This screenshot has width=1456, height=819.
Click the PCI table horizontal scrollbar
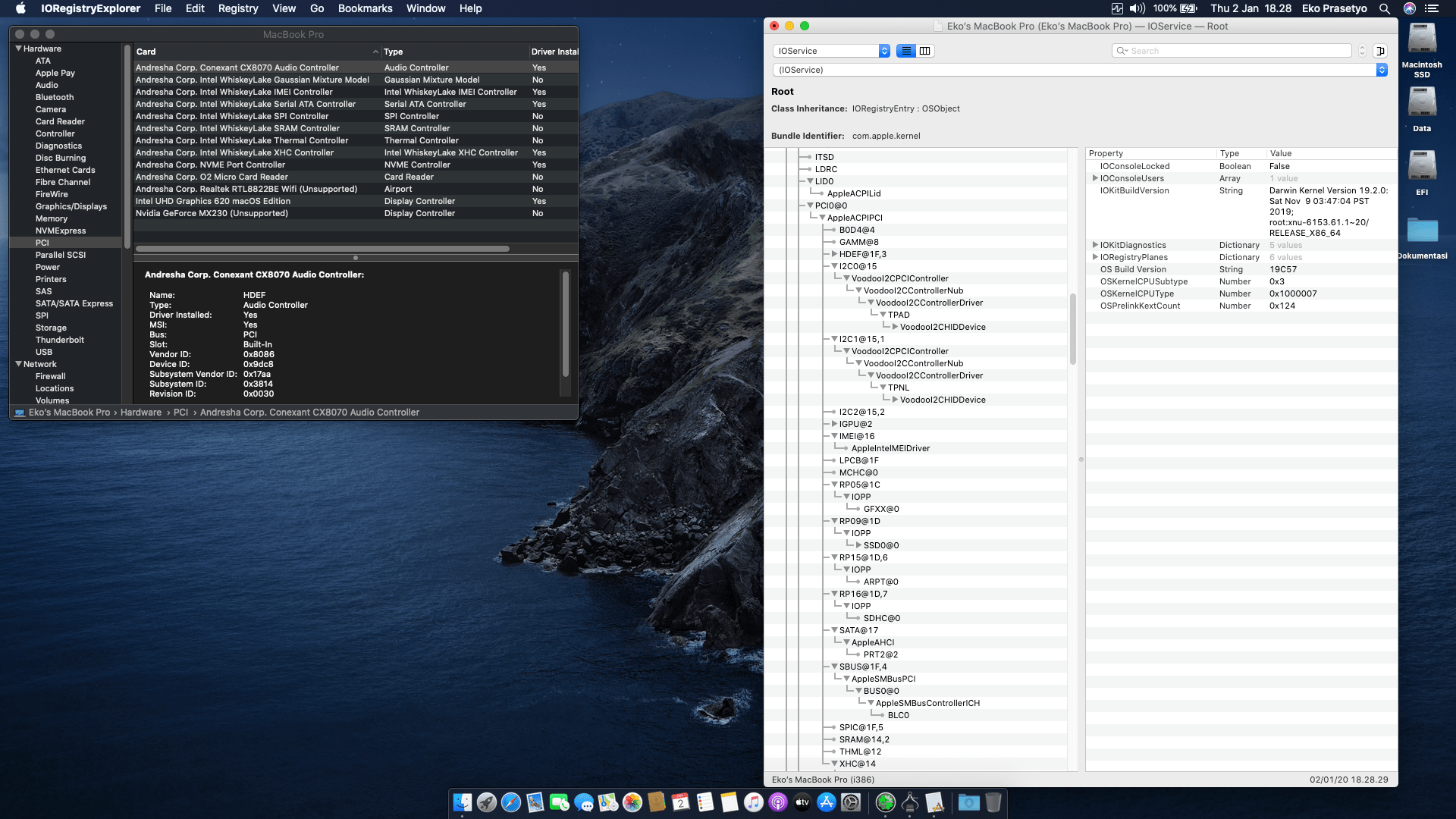point(322,249)
